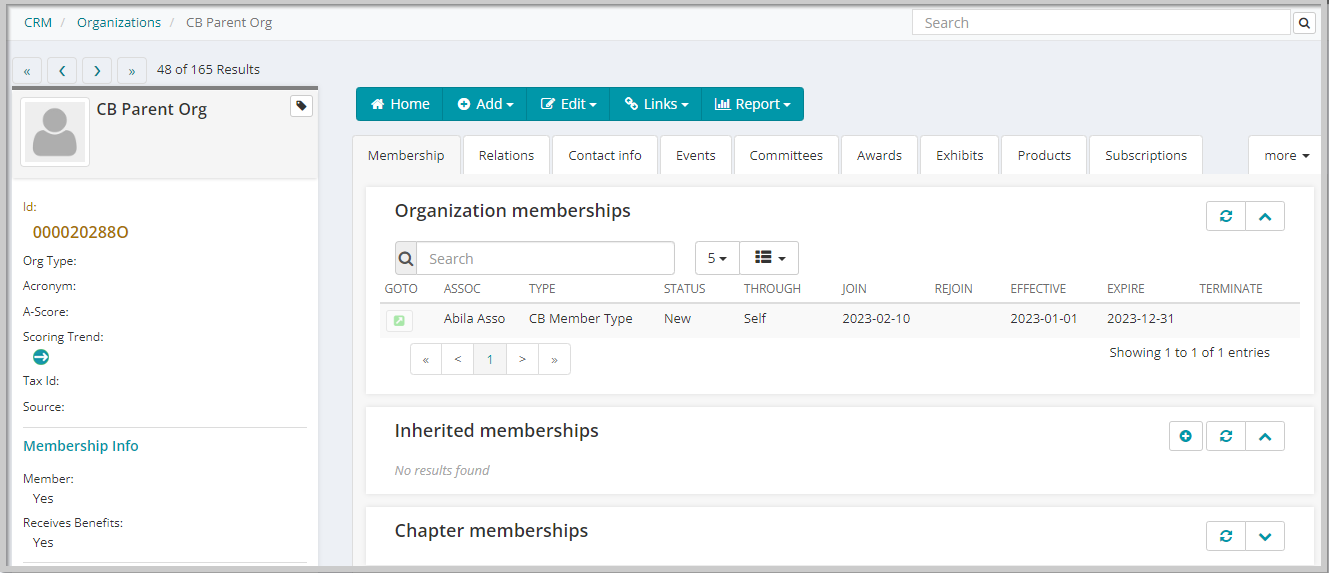Collapse the Inherited memberships panel

1265,436
